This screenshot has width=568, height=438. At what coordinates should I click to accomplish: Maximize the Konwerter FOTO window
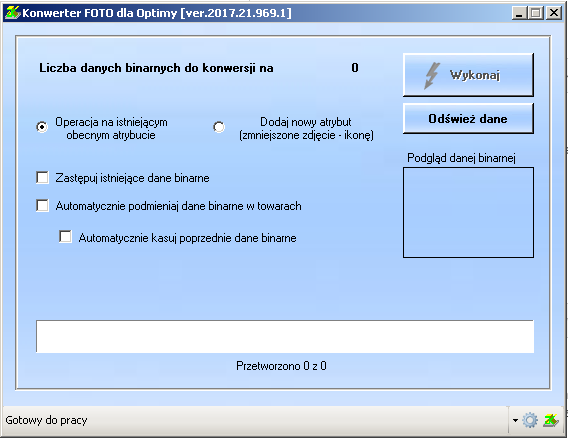click(536, 13)
